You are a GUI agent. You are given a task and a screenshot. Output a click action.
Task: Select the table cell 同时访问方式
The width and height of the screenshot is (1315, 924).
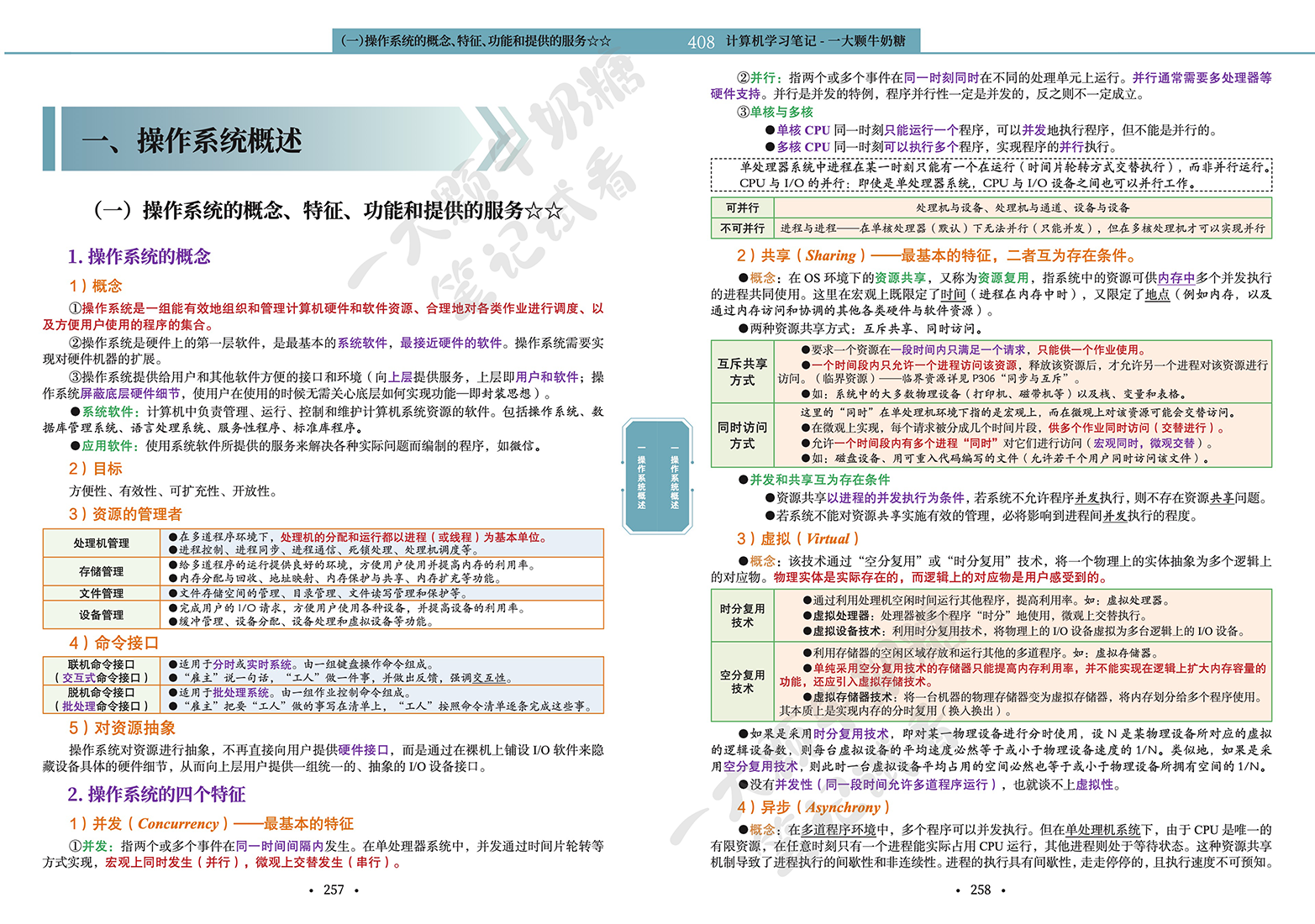click(742, 435)
